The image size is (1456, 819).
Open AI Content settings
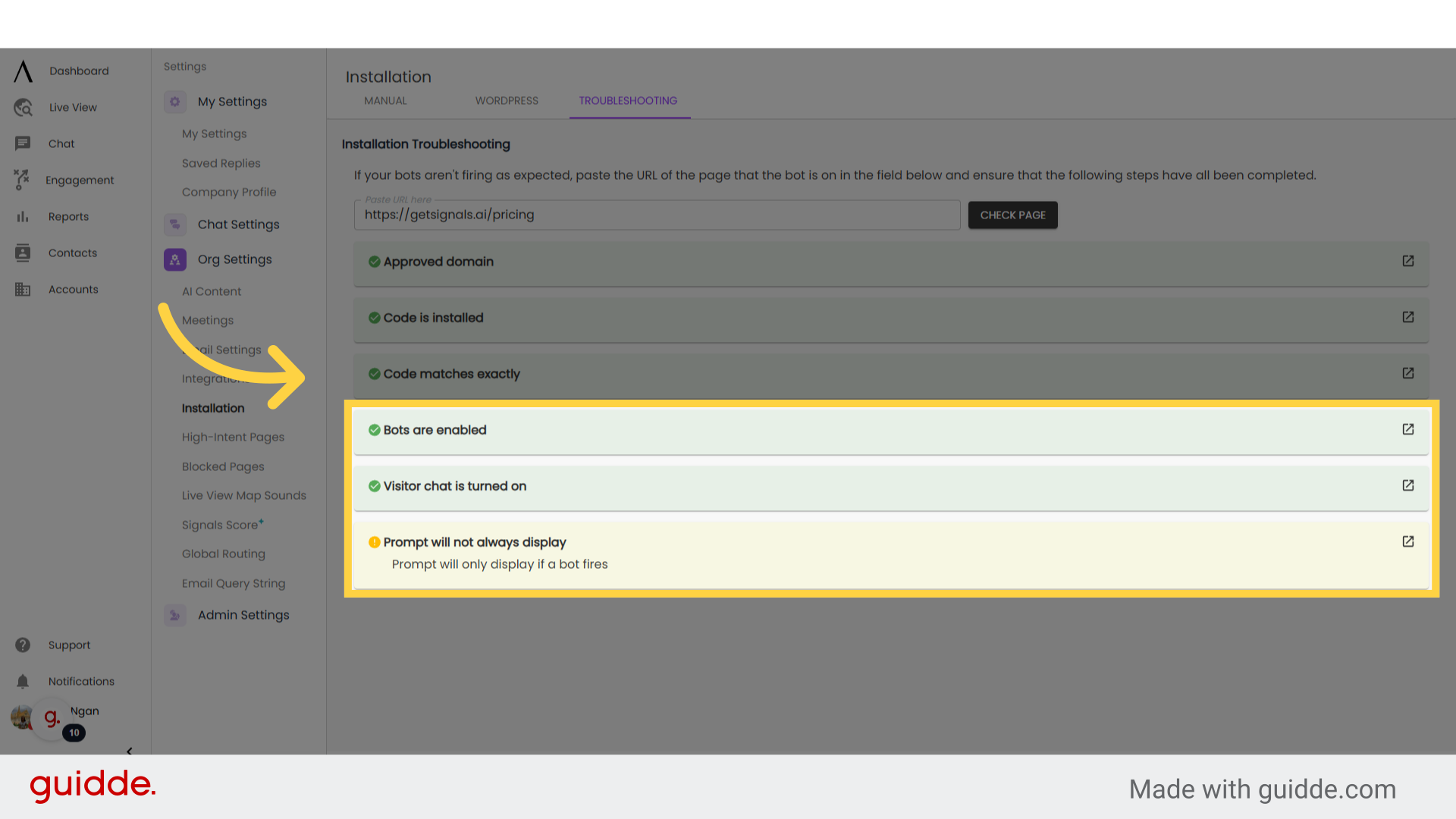[212, 291]
